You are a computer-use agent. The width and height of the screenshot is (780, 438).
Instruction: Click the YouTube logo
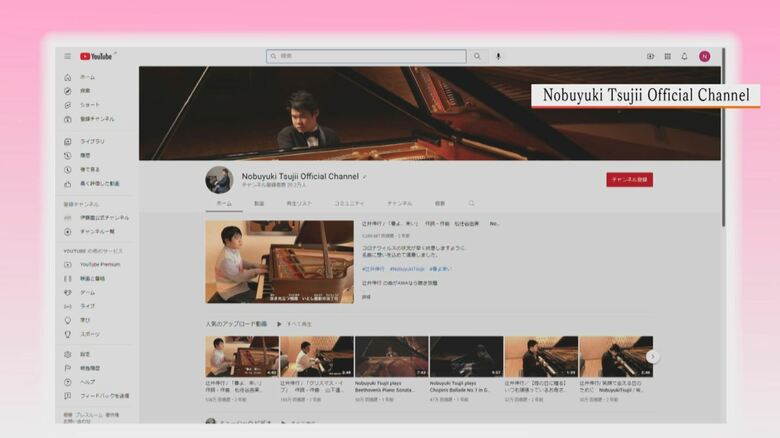point(97,57)
